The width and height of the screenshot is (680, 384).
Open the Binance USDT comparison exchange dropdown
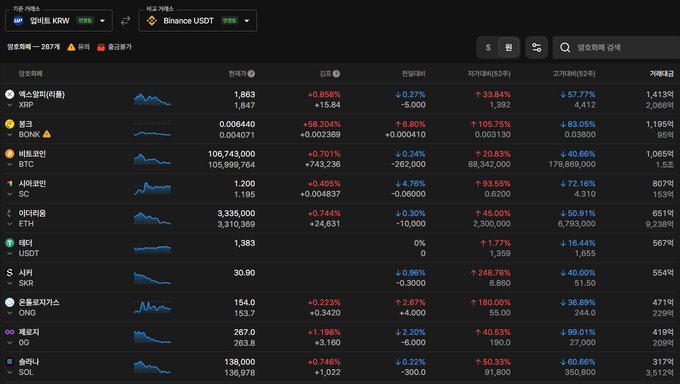198,20
